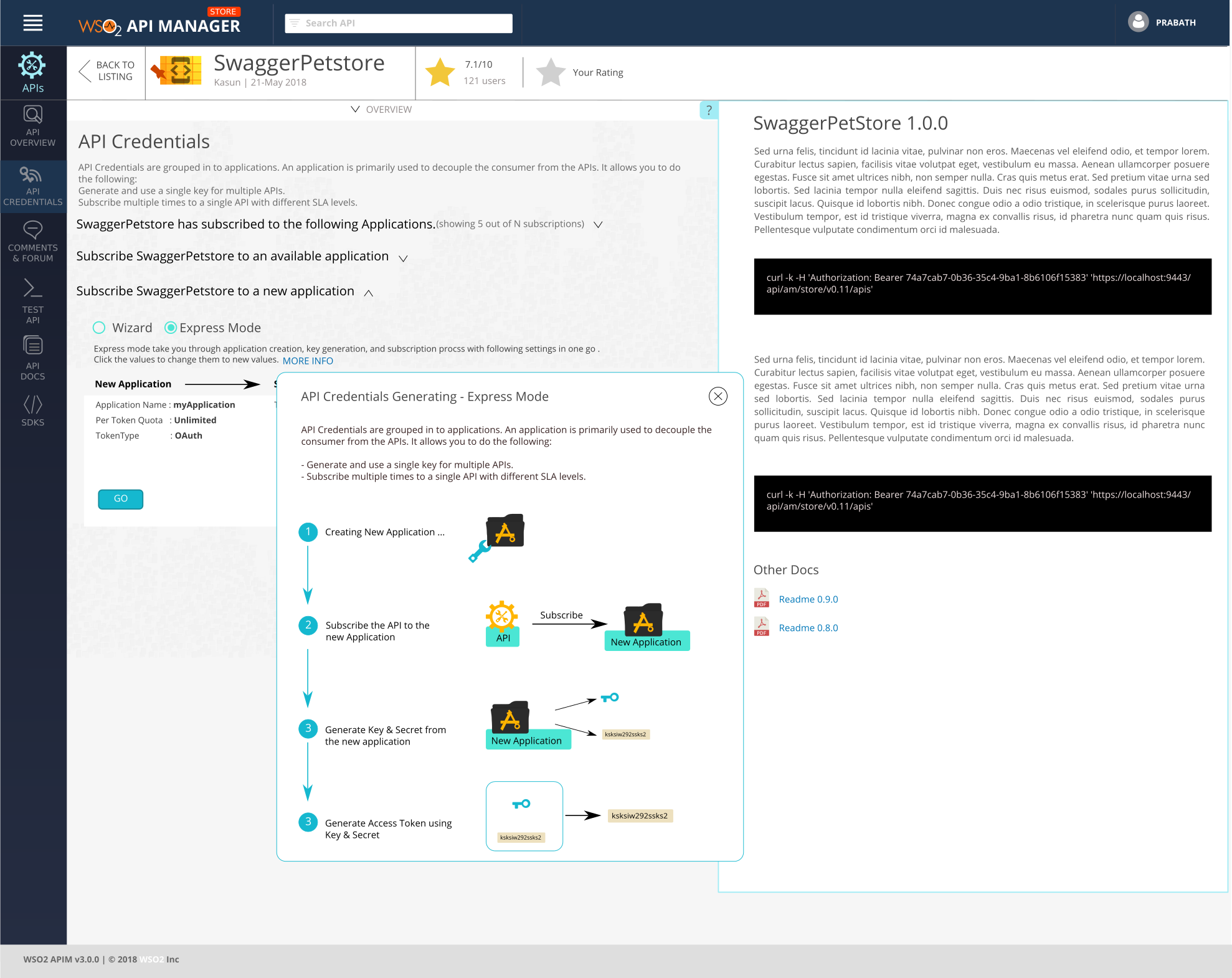Open API Overview from sidebar

pos(33,126)
